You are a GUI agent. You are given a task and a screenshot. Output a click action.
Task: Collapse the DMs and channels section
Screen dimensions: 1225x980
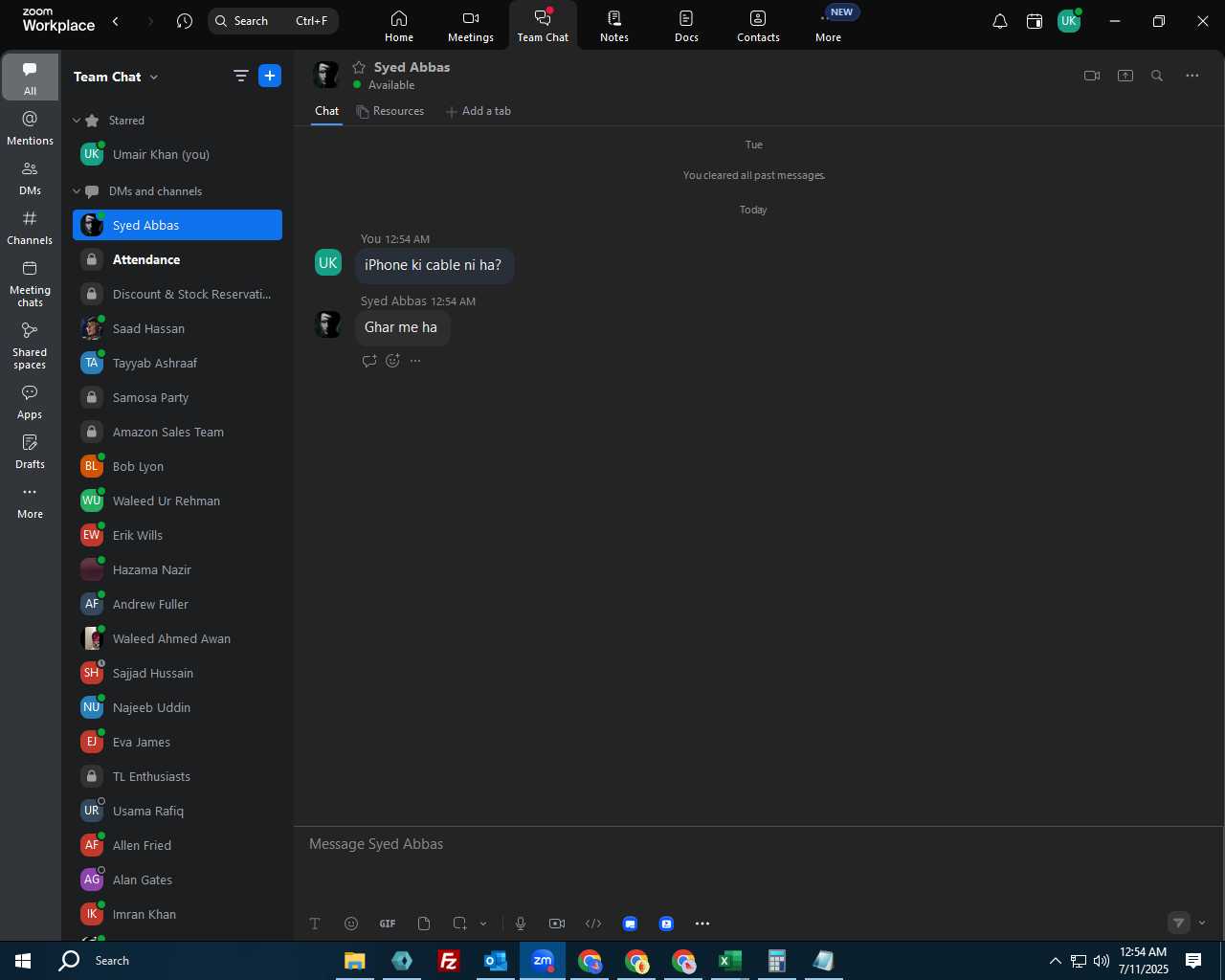coord(77,191)
